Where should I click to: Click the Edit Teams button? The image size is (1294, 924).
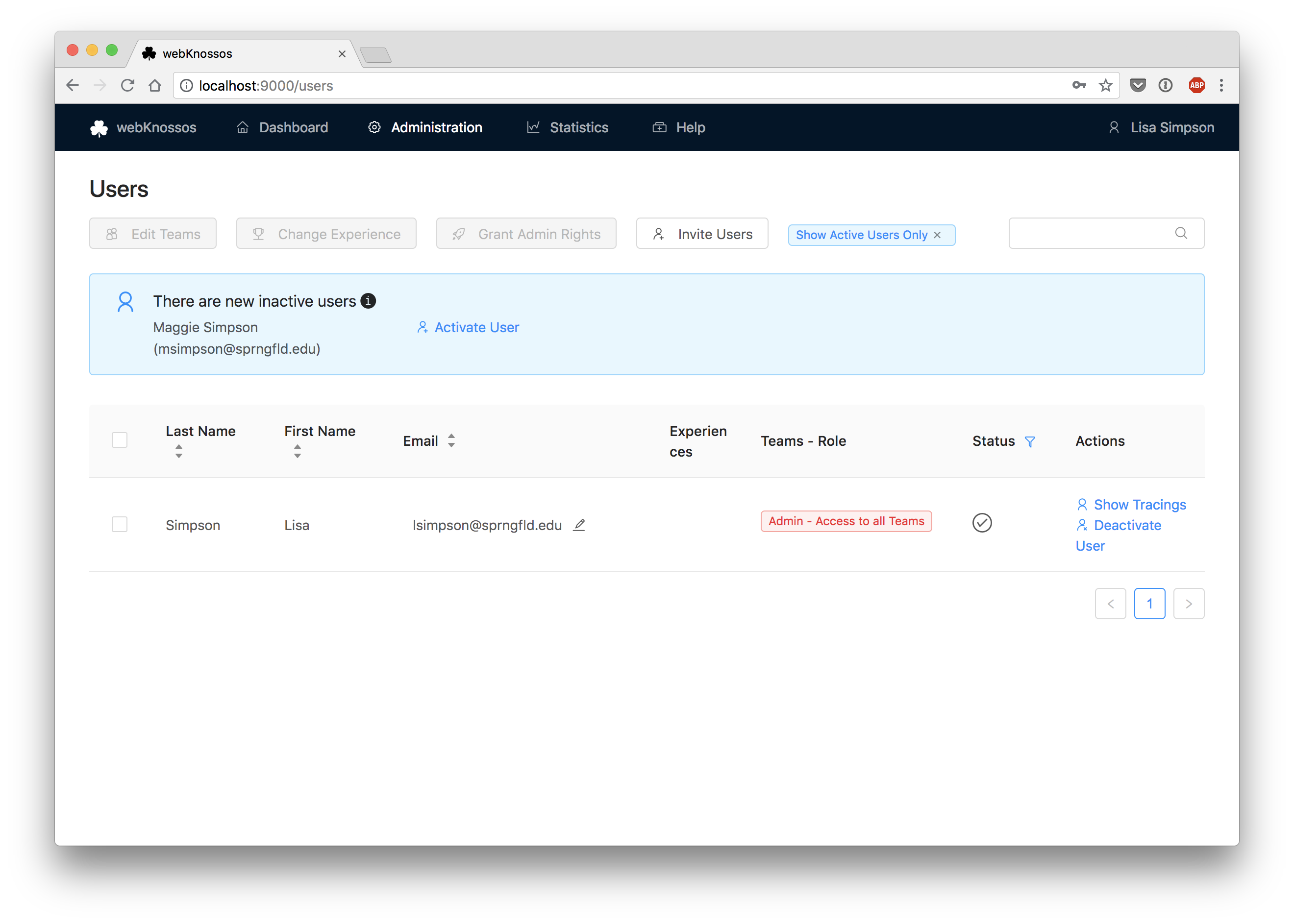pyautogui.click(x=152, y=234)
